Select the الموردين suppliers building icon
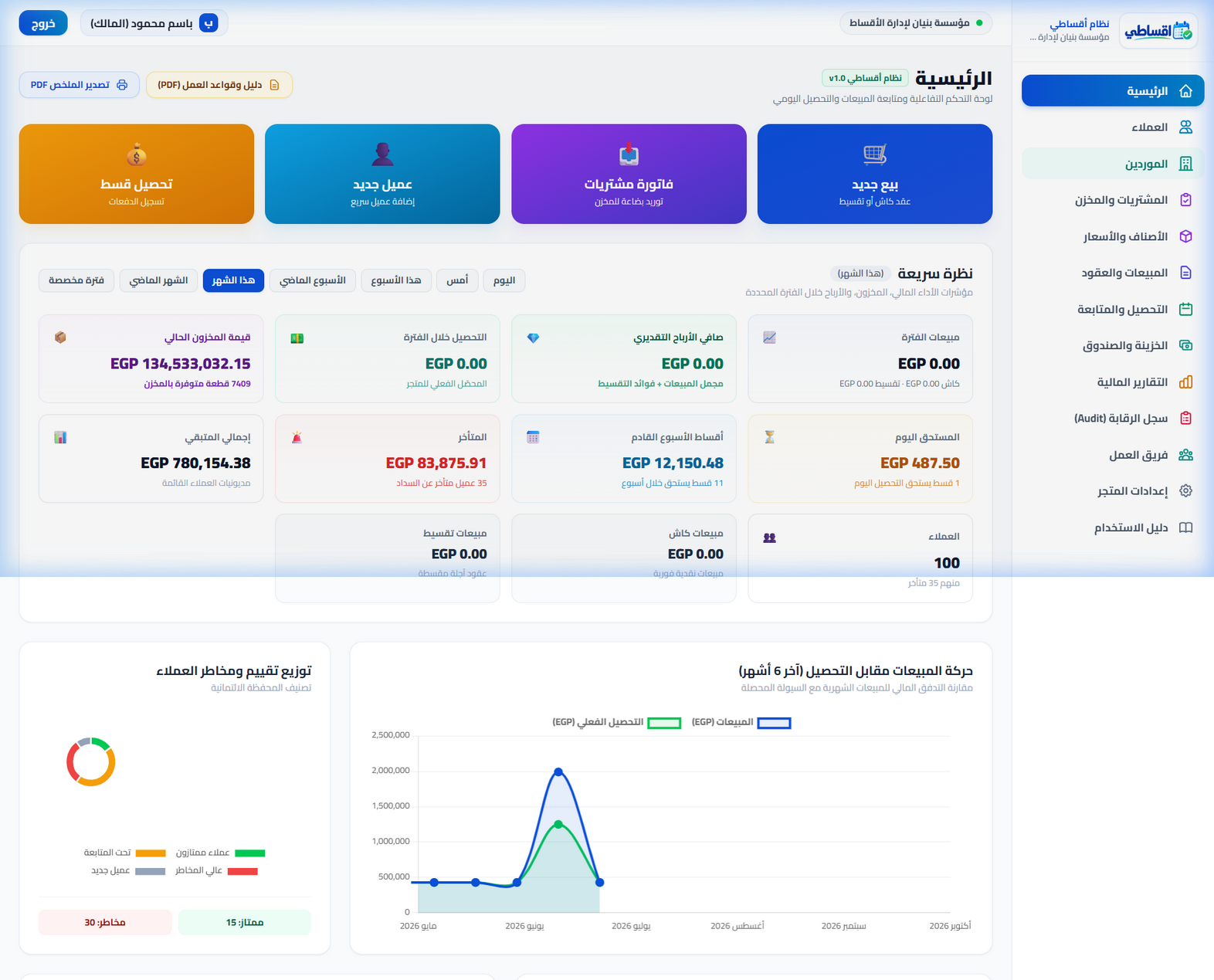The image size is (1214, 980). (1185, 164)
